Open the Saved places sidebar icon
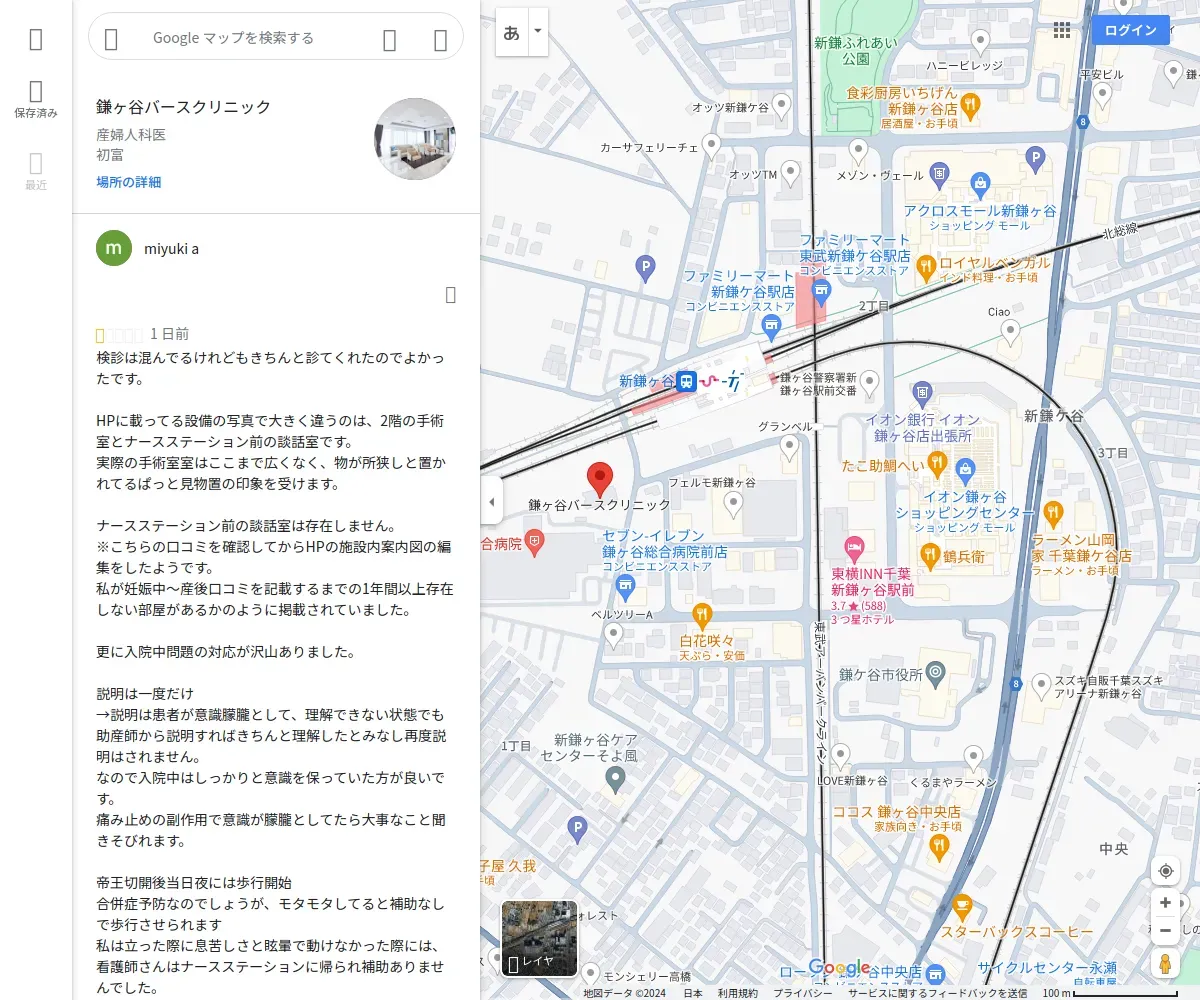 (x=36, y=101)
